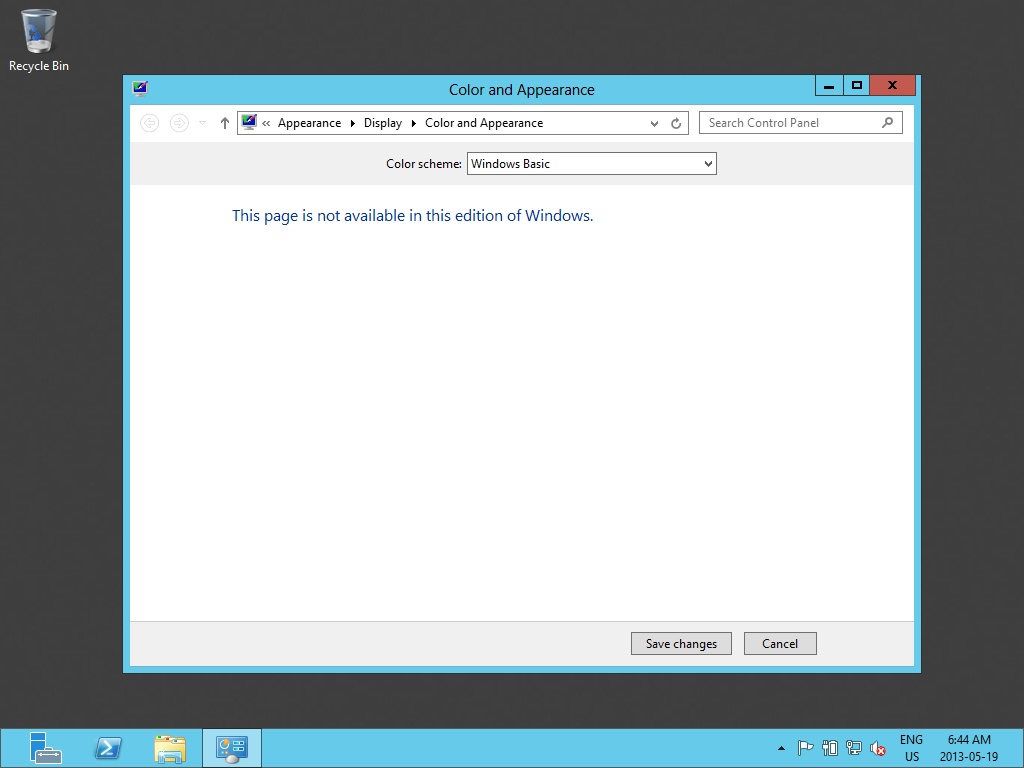1024x768 pixels.
Task: Select the Control Panel taskbar button
Action: pyautogui.click(x=232, y=748)
